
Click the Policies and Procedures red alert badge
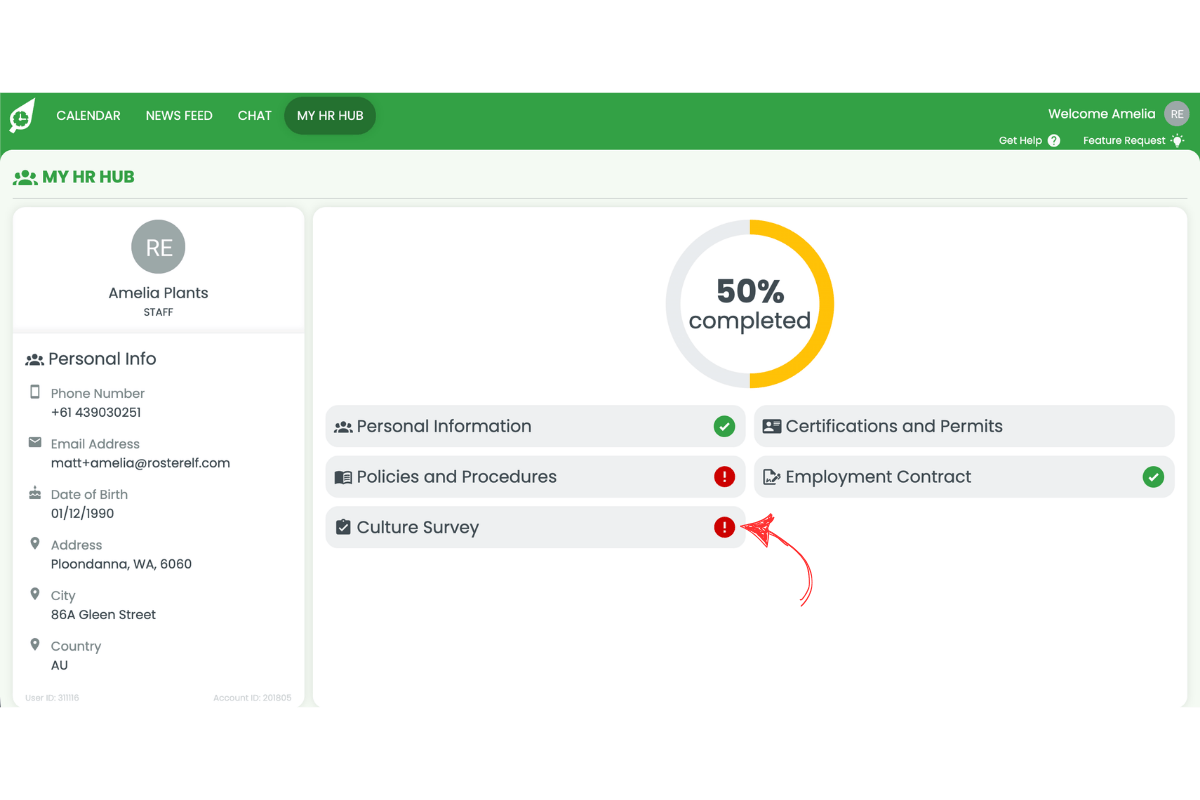[724, 477]
